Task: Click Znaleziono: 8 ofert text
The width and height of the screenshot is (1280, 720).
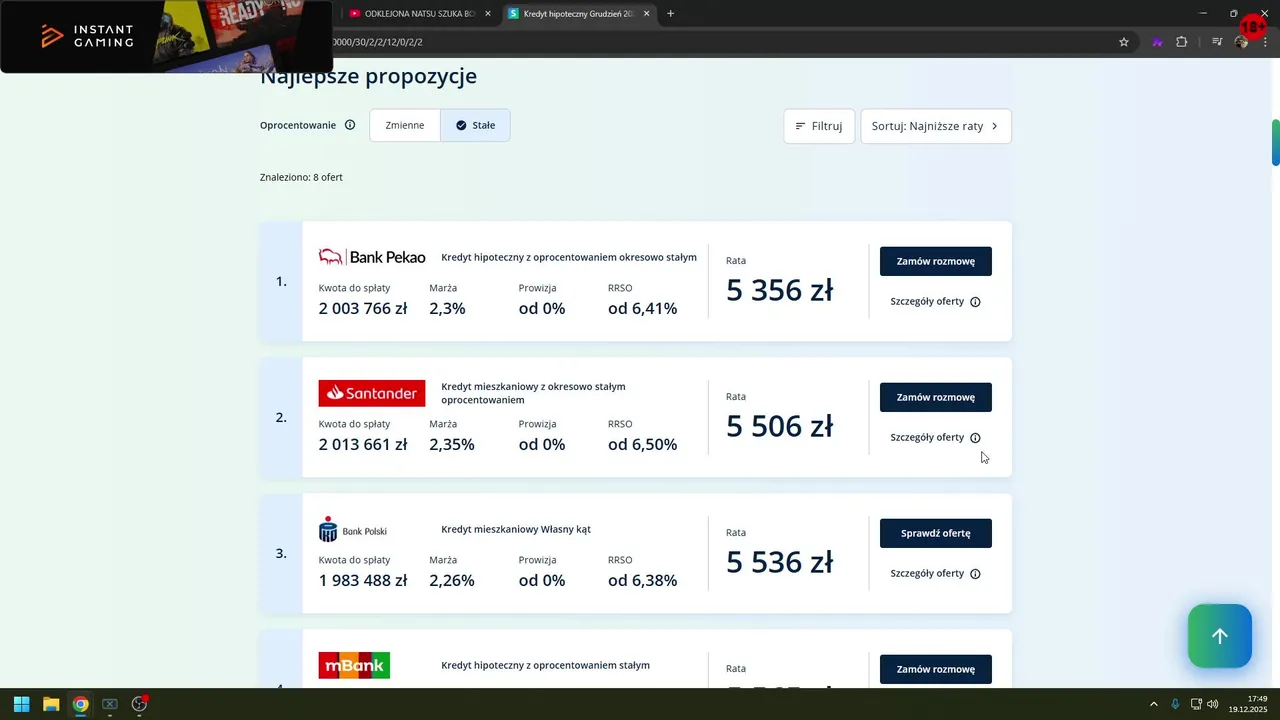Action: click(x=301, y=177)
